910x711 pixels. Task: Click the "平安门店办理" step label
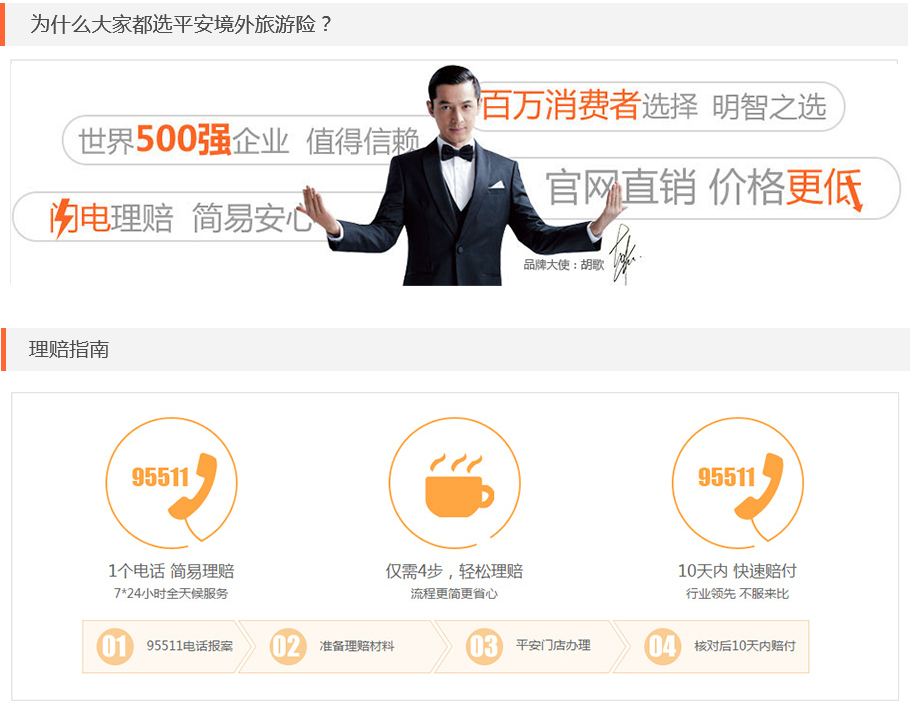tap(554, 645)
